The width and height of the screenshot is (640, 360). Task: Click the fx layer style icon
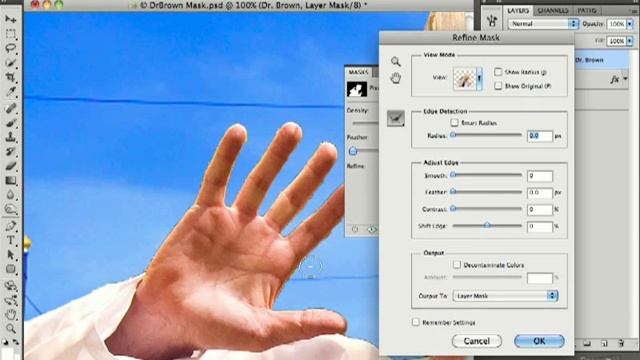click(615, 79)
